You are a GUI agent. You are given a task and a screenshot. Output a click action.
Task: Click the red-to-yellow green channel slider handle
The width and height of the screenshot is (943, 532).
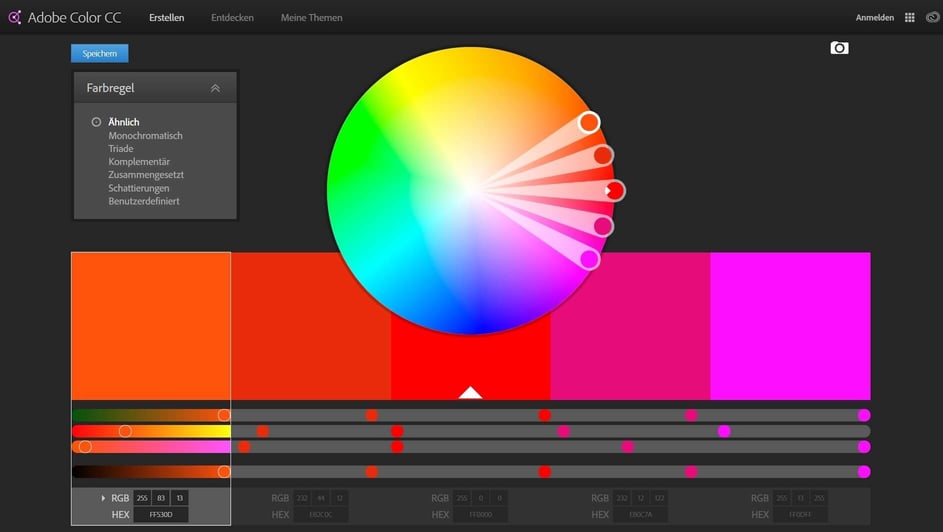coord(125,431)
